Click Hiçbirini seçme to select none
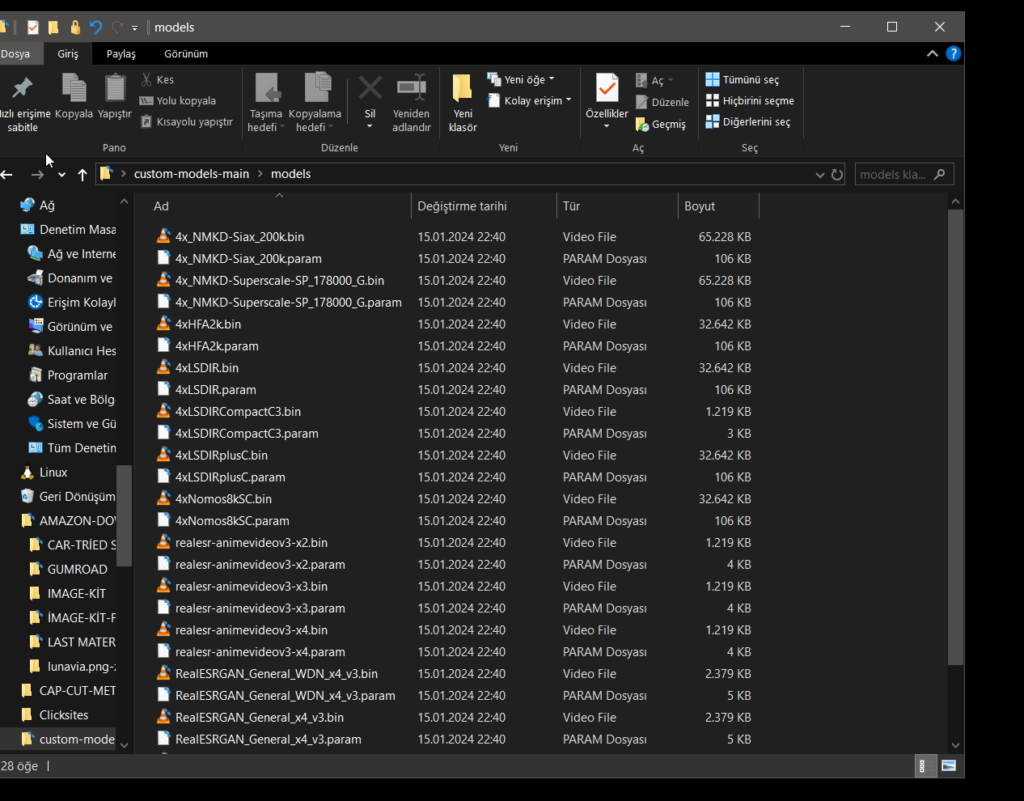 point(750,101)
